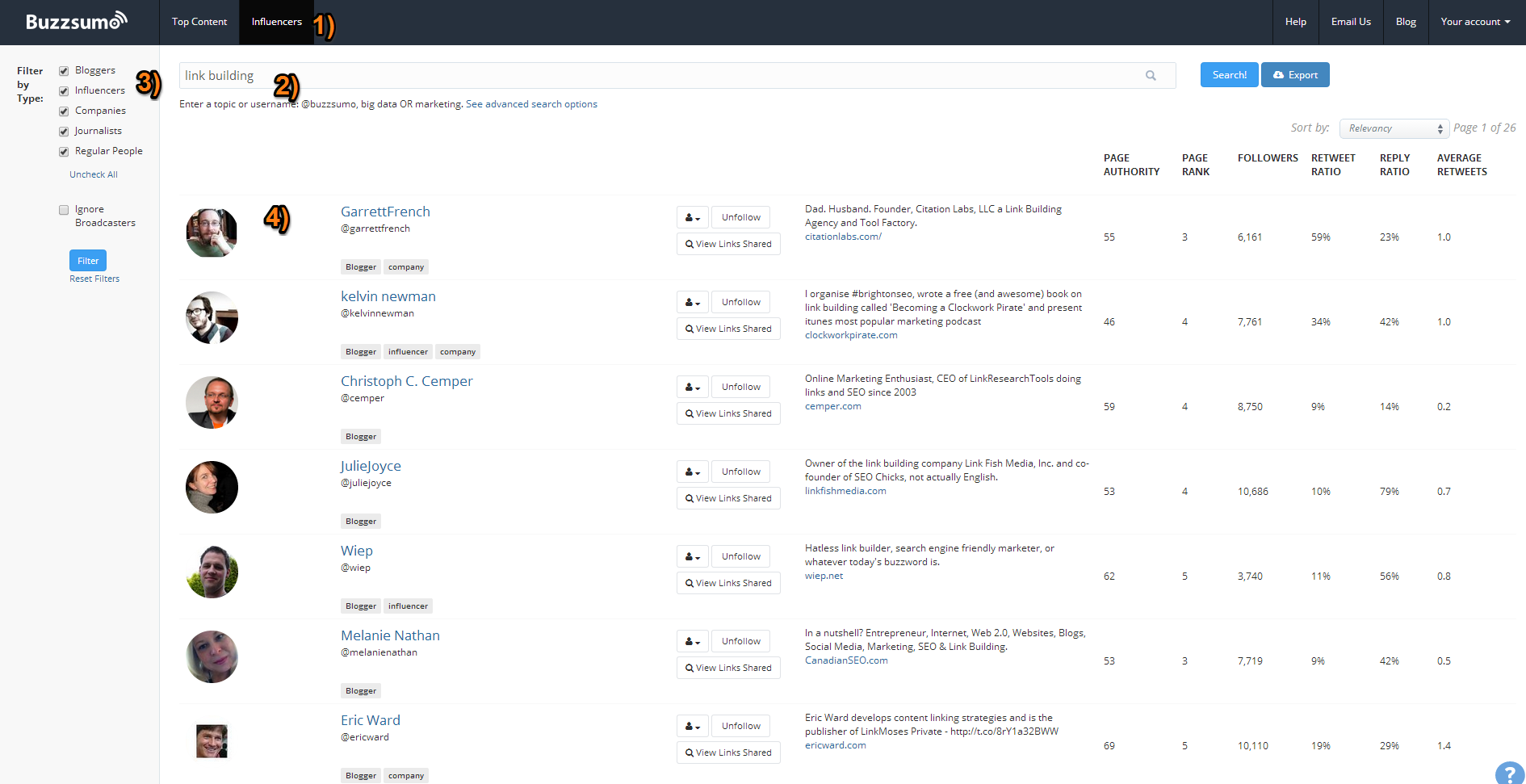Switch to the Top Content tab
The height and width of the screenshot is (784, 1526).
coord(199,22)
